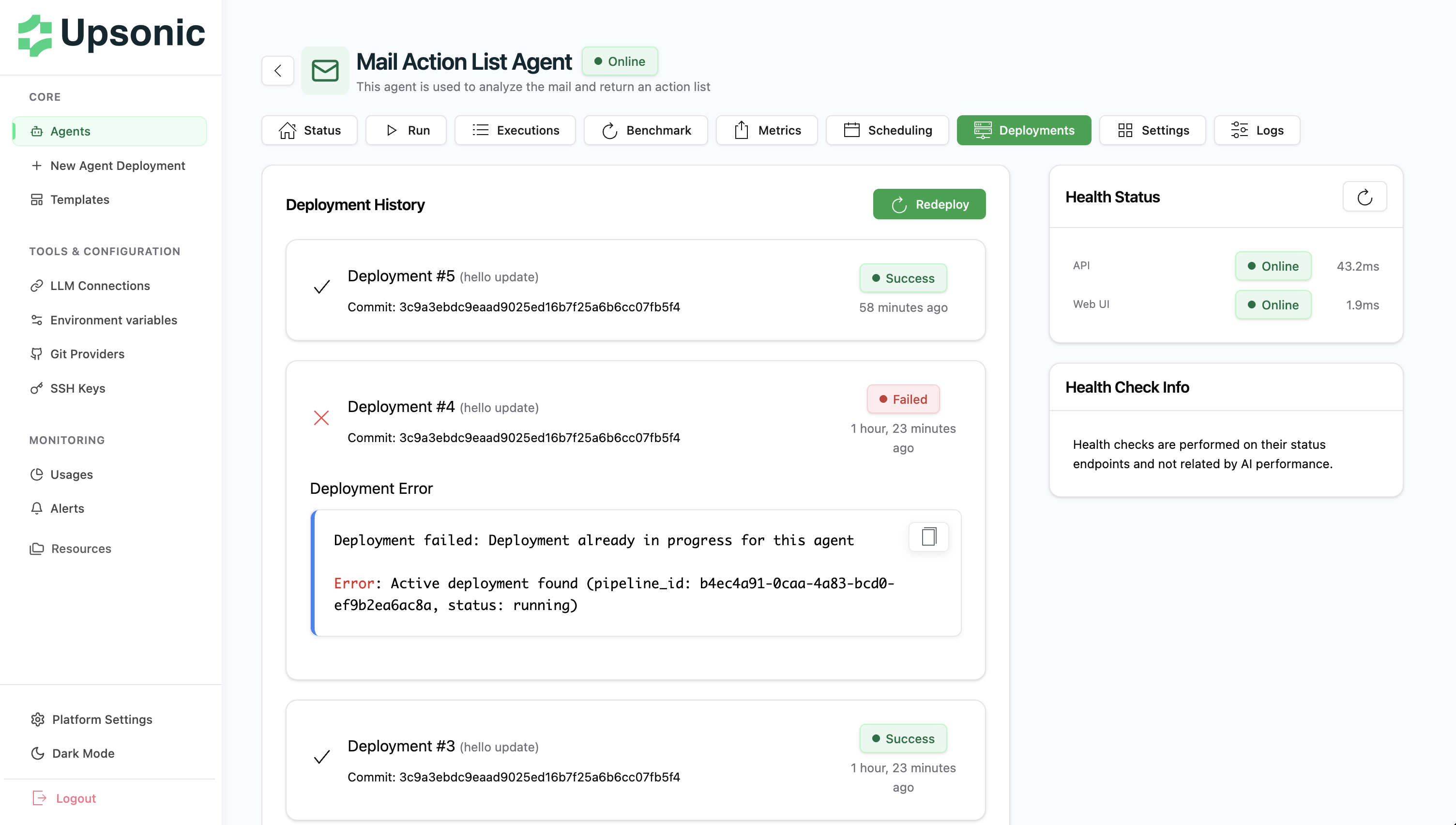Click the mail agent envelope icon
1456x825 pixels.
(325, 71)
